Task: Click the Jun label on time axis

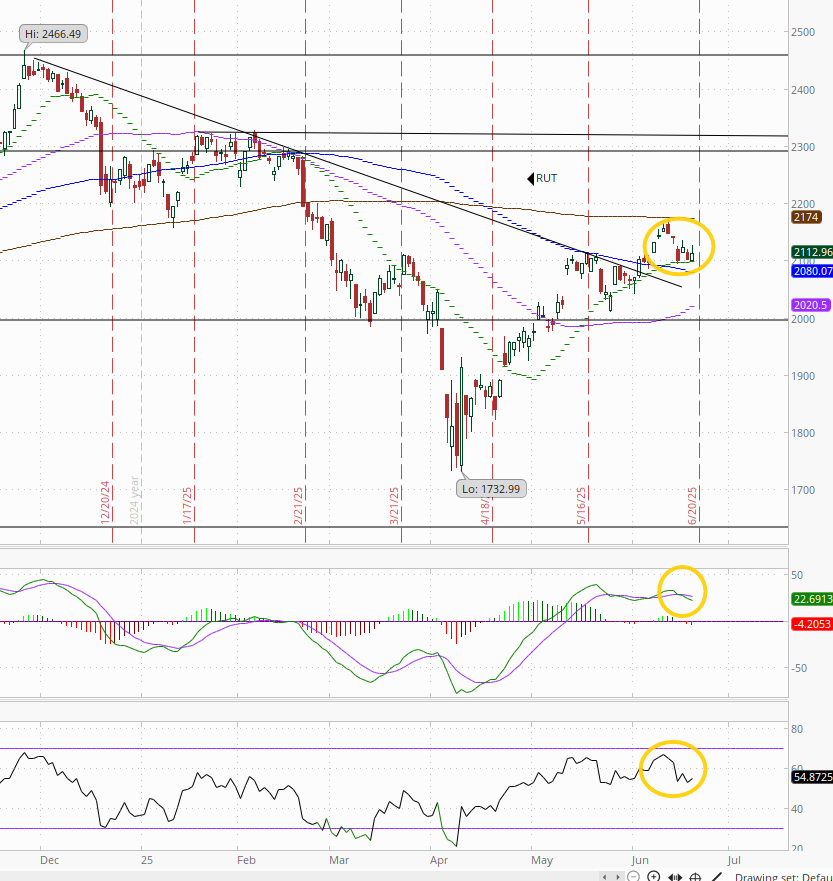Action: tap(640, 860)
